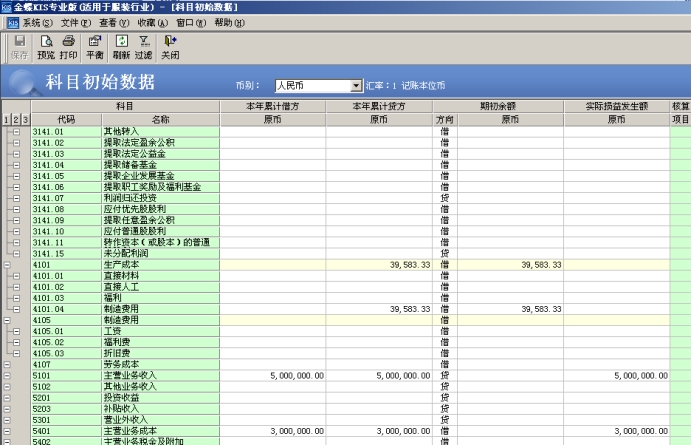Click the 本年累计借方 column header
The width and height of the screenshot is (692, 445).
(273, 106)
